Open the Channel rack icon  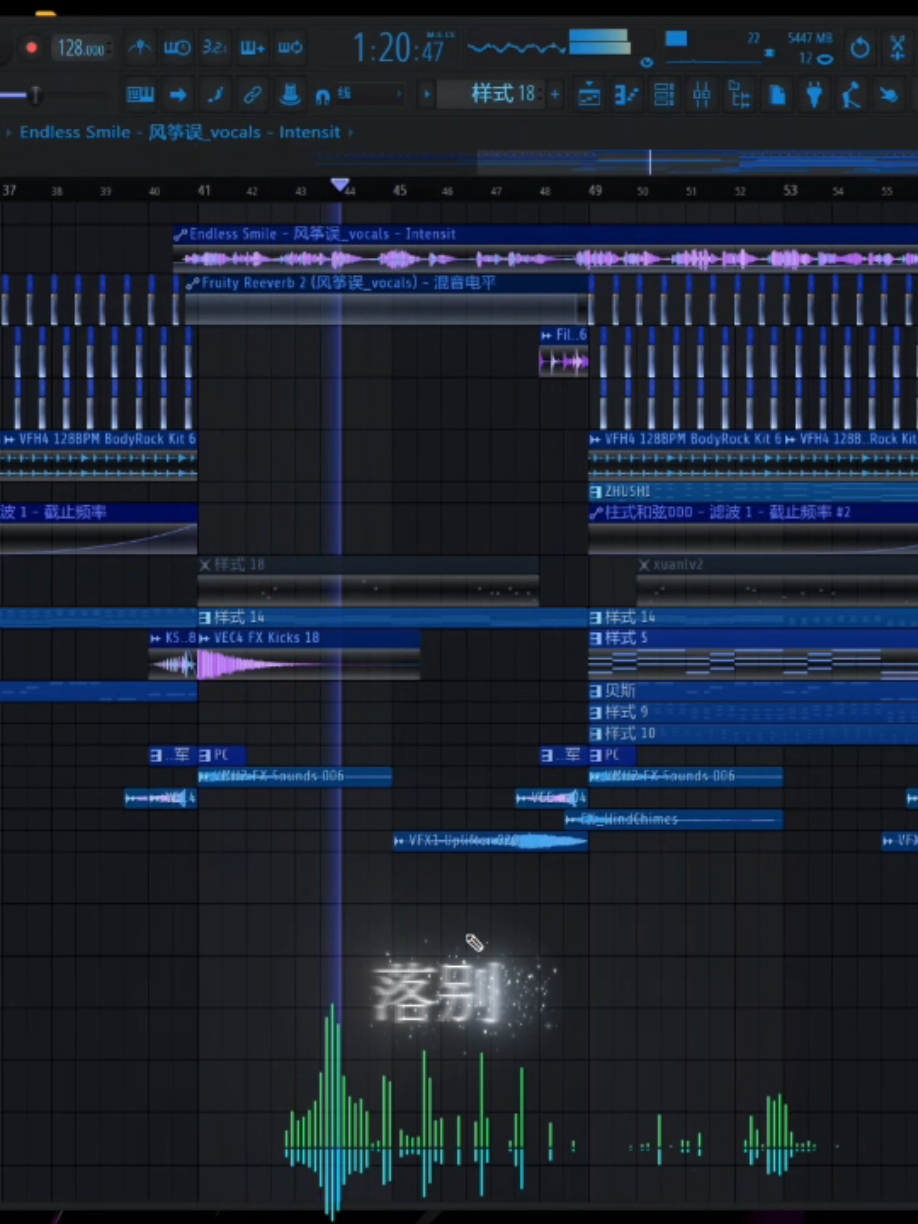coord(664,95)
